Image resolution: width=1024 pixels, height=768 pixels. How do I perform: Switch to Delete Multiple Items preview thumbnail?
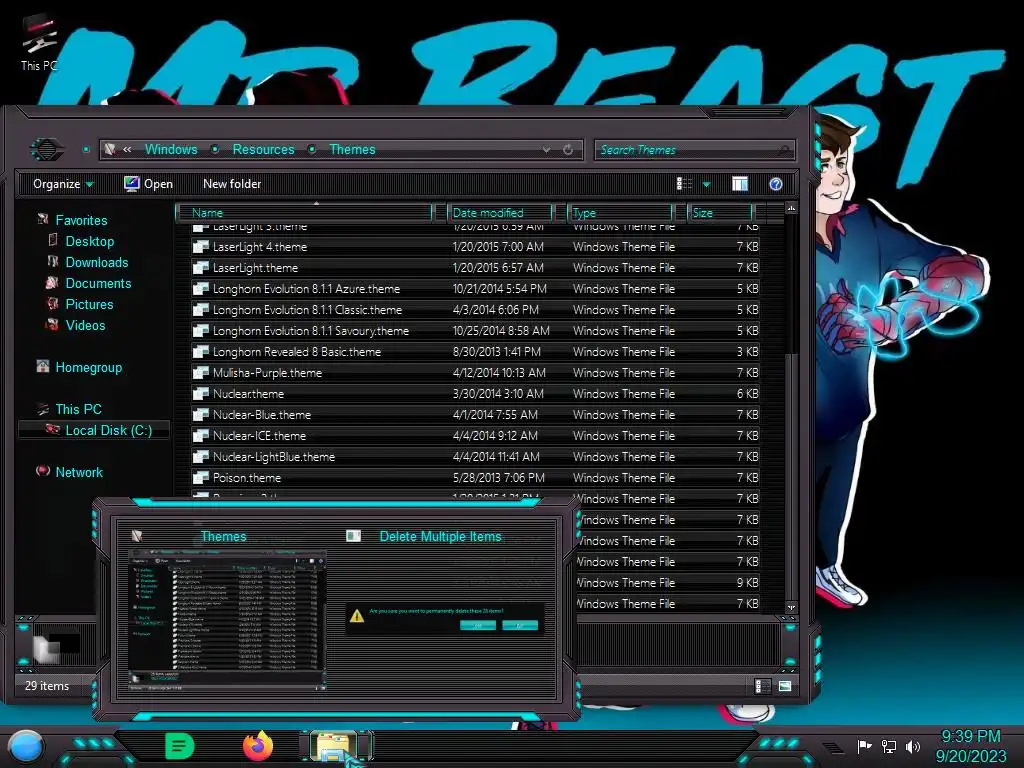click(444, 618)
